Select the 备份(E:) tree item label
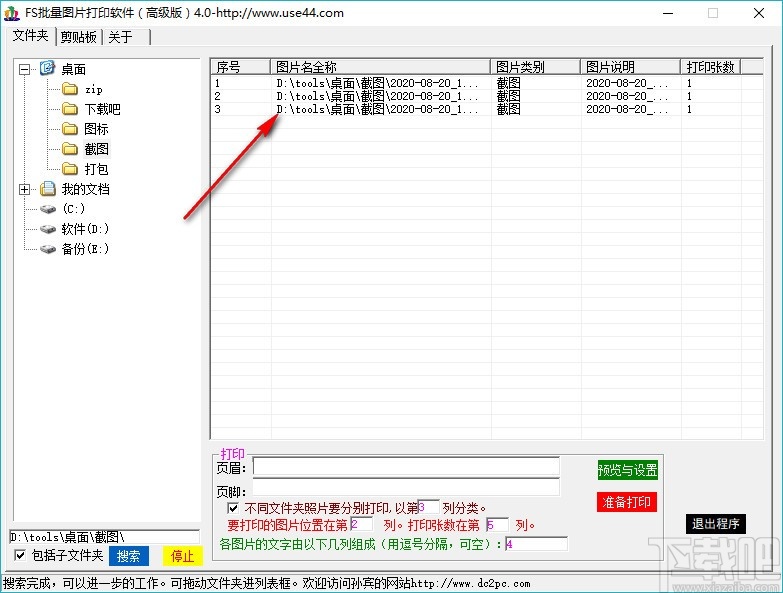 pos(85,249)
